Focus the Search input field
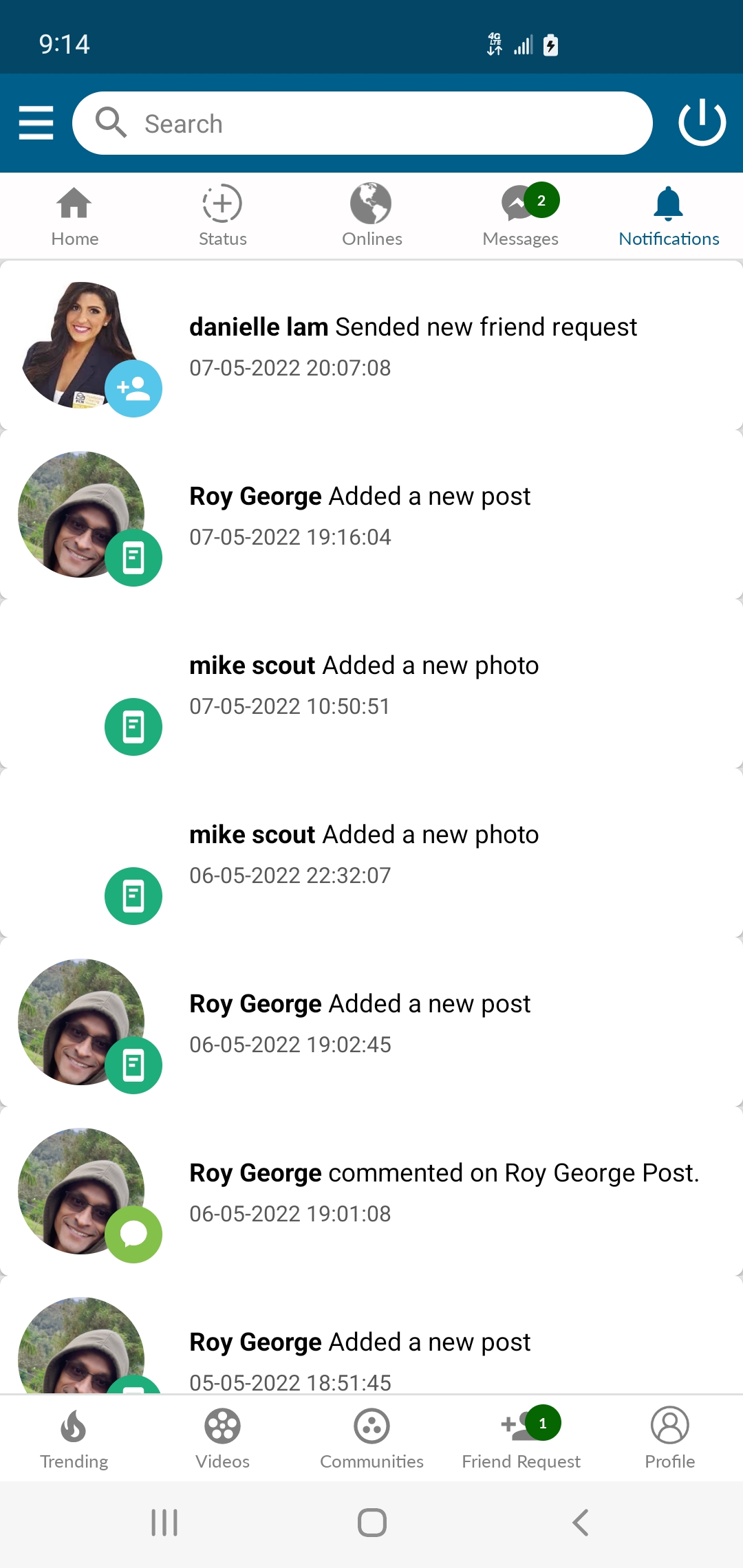 363,123
